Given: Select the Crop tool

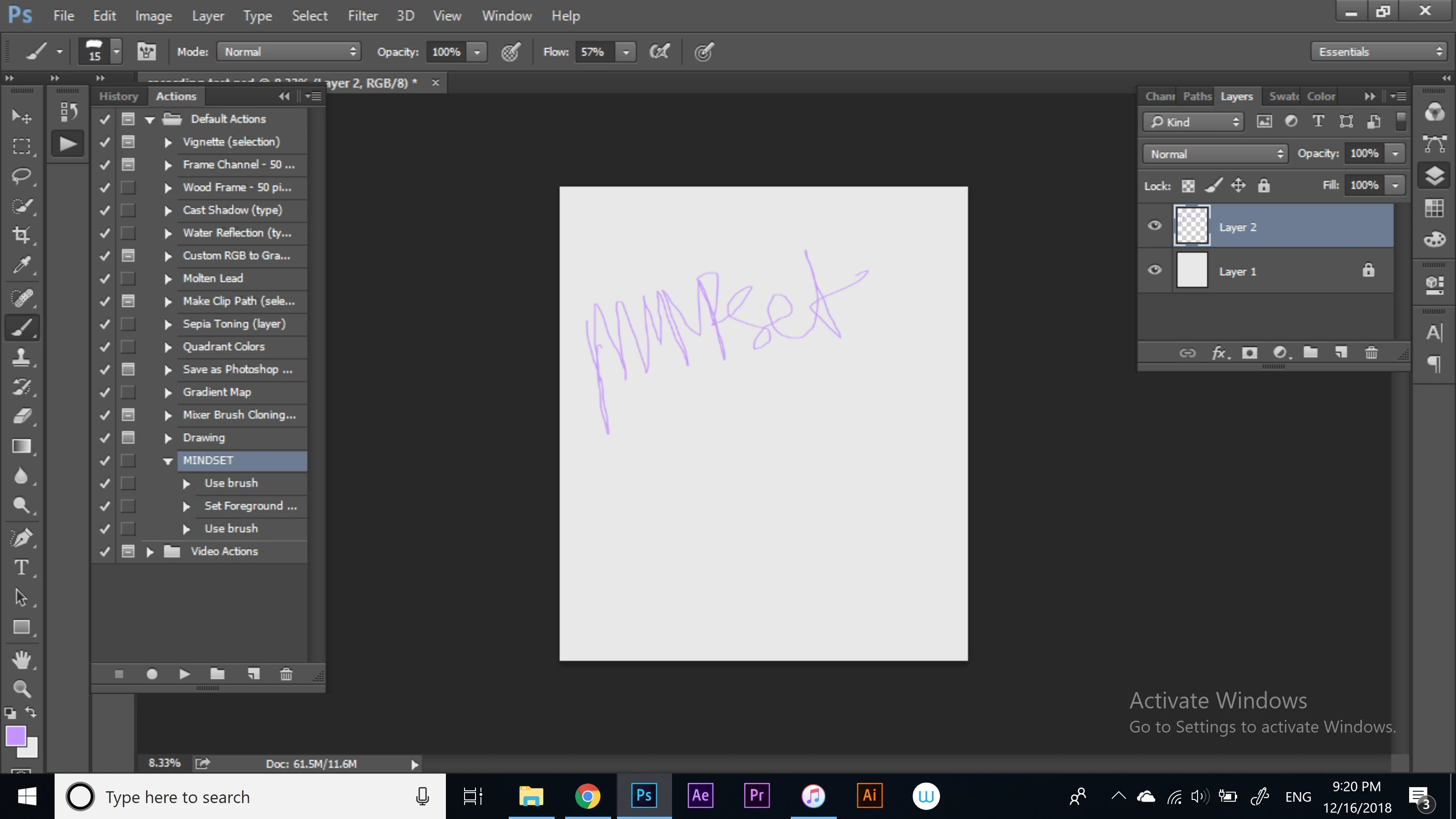Looking at the screenshot, I should pos(21,235).
